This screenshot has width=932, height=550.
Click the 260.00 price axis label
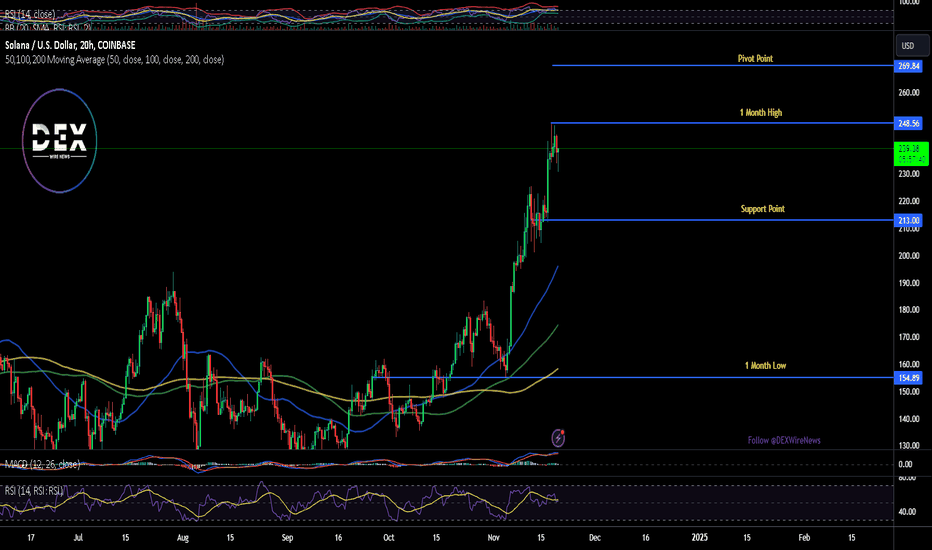(x=909, y=93)
